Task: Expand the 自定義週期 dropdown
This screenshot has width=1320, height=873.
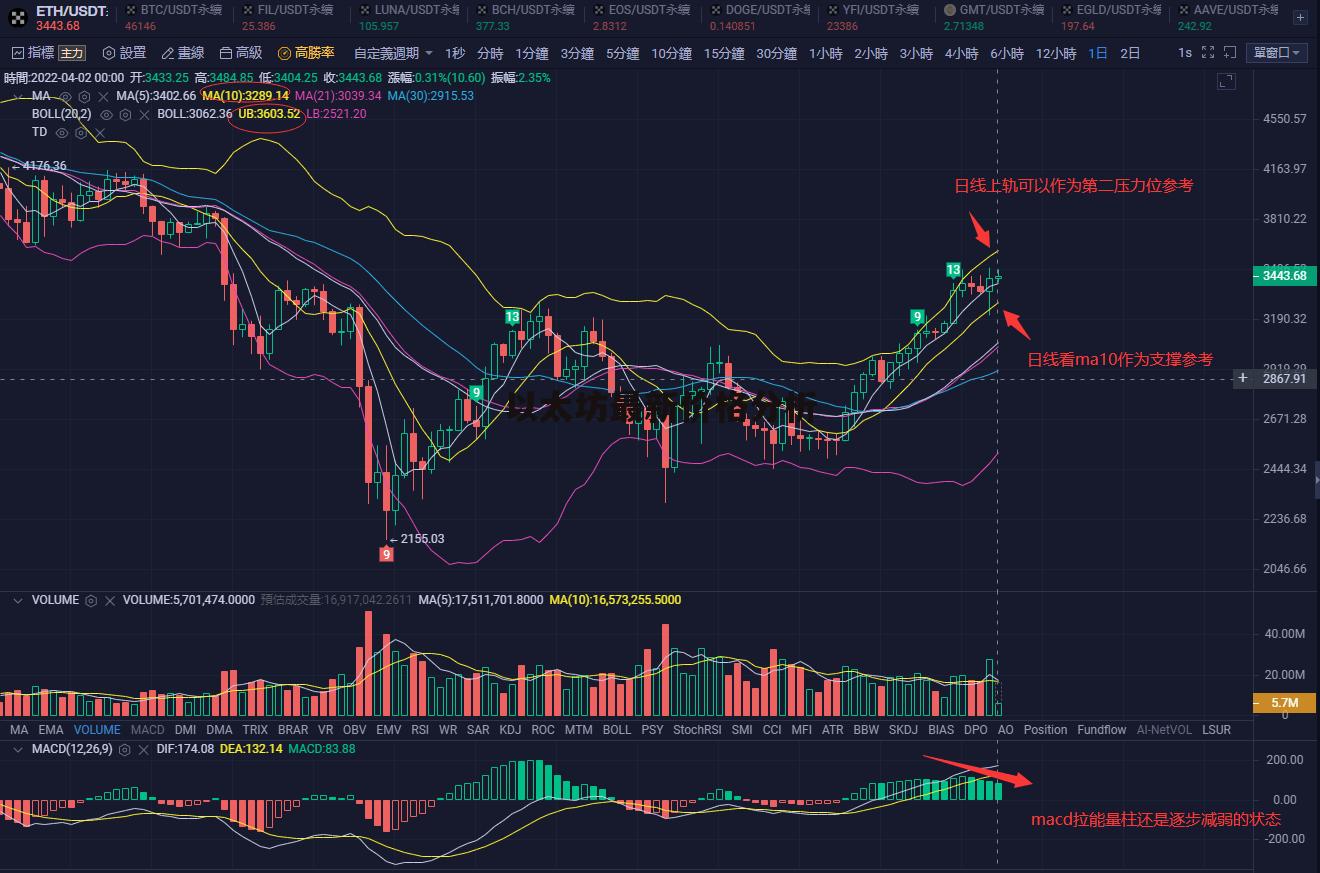Action: (x=393, y=53)
